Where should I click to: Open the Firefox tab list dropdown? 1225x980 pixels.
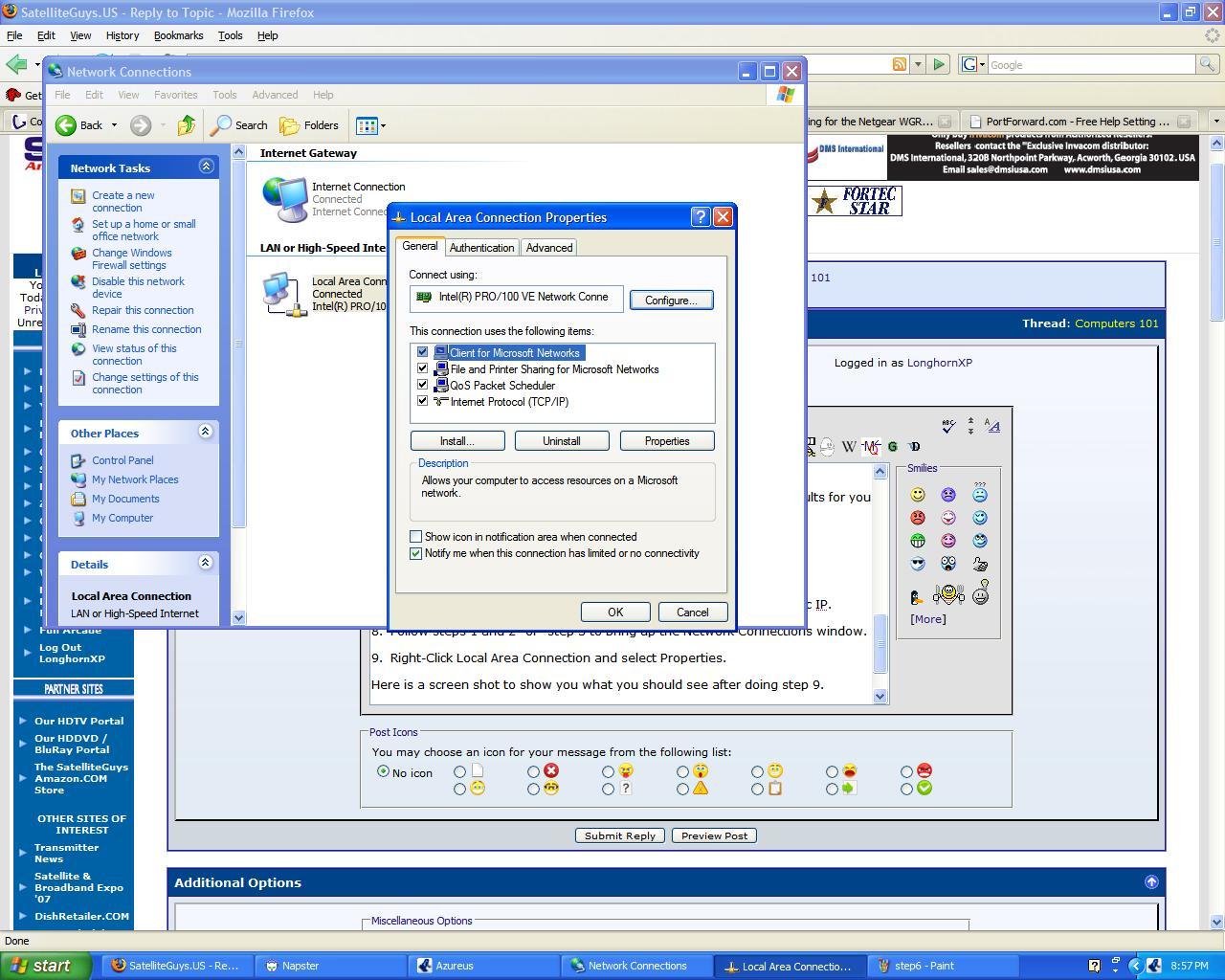tap(1216, 122)
